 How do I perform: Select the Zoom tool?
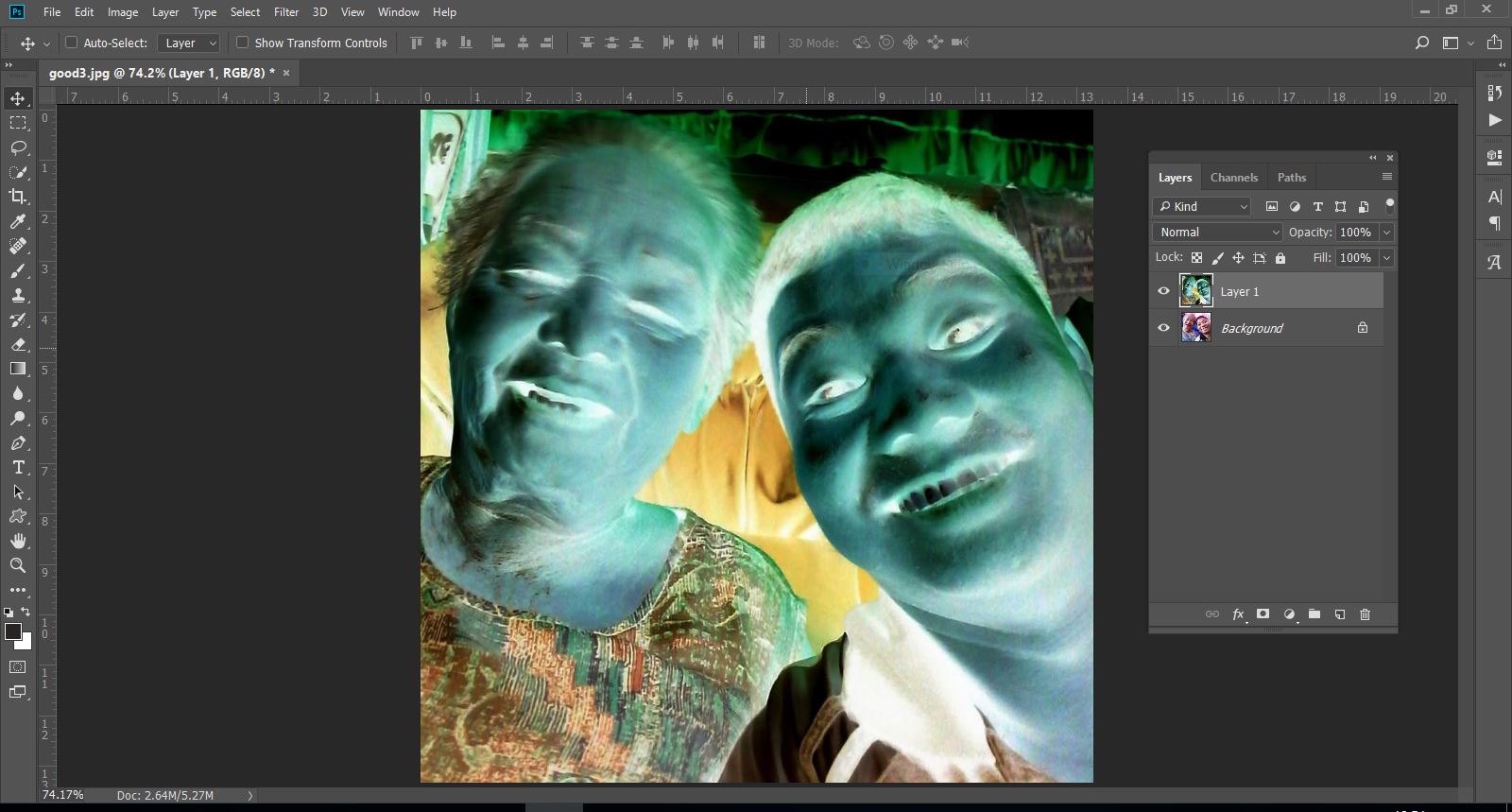click(18, 565)
